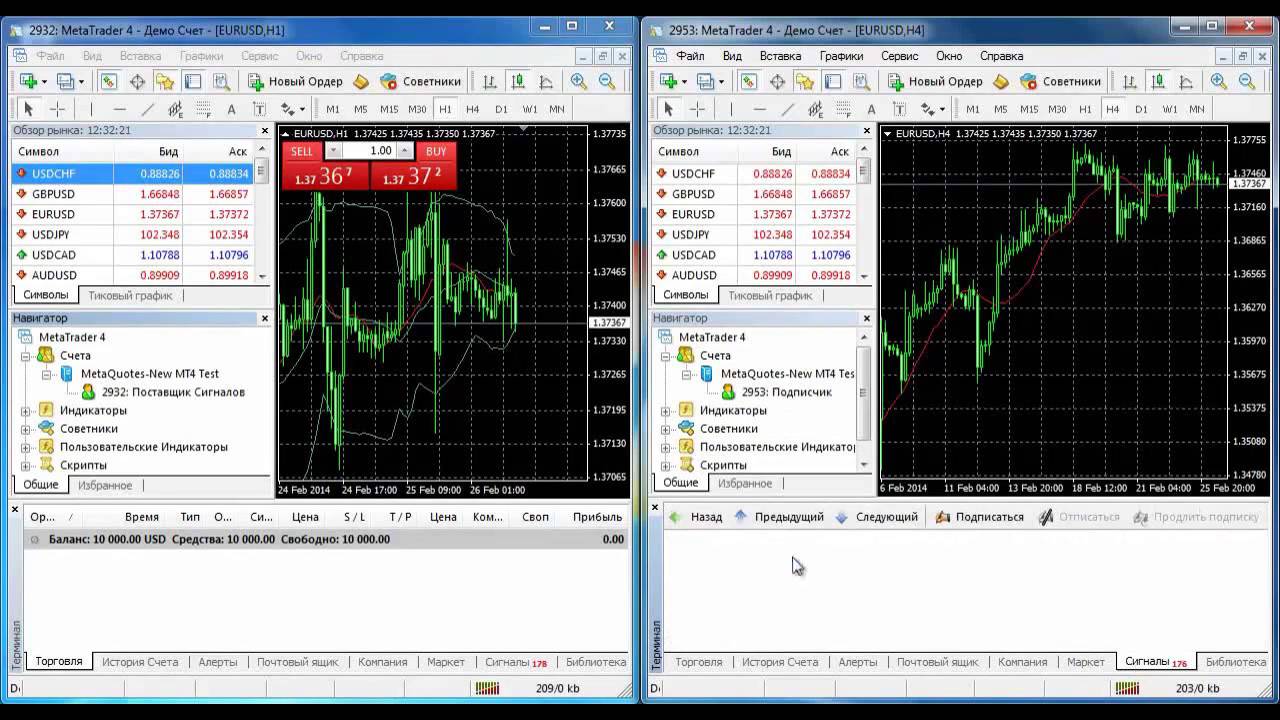Collapse Счета node in left Navigator
This screenshot has width=1280, height=720.
pos(25,355)
